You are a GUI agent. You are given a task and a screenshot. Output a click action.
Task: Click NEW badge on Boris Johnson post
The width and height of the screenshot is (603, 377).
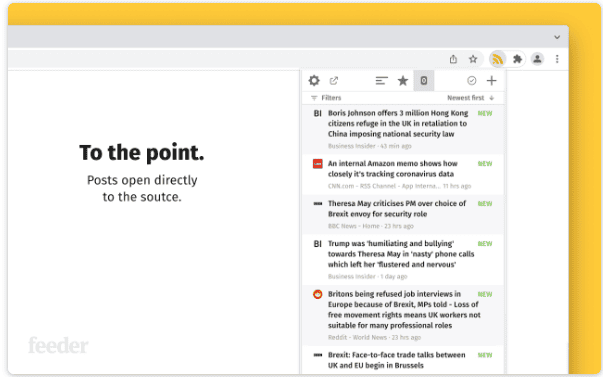(x=485, y=113)
